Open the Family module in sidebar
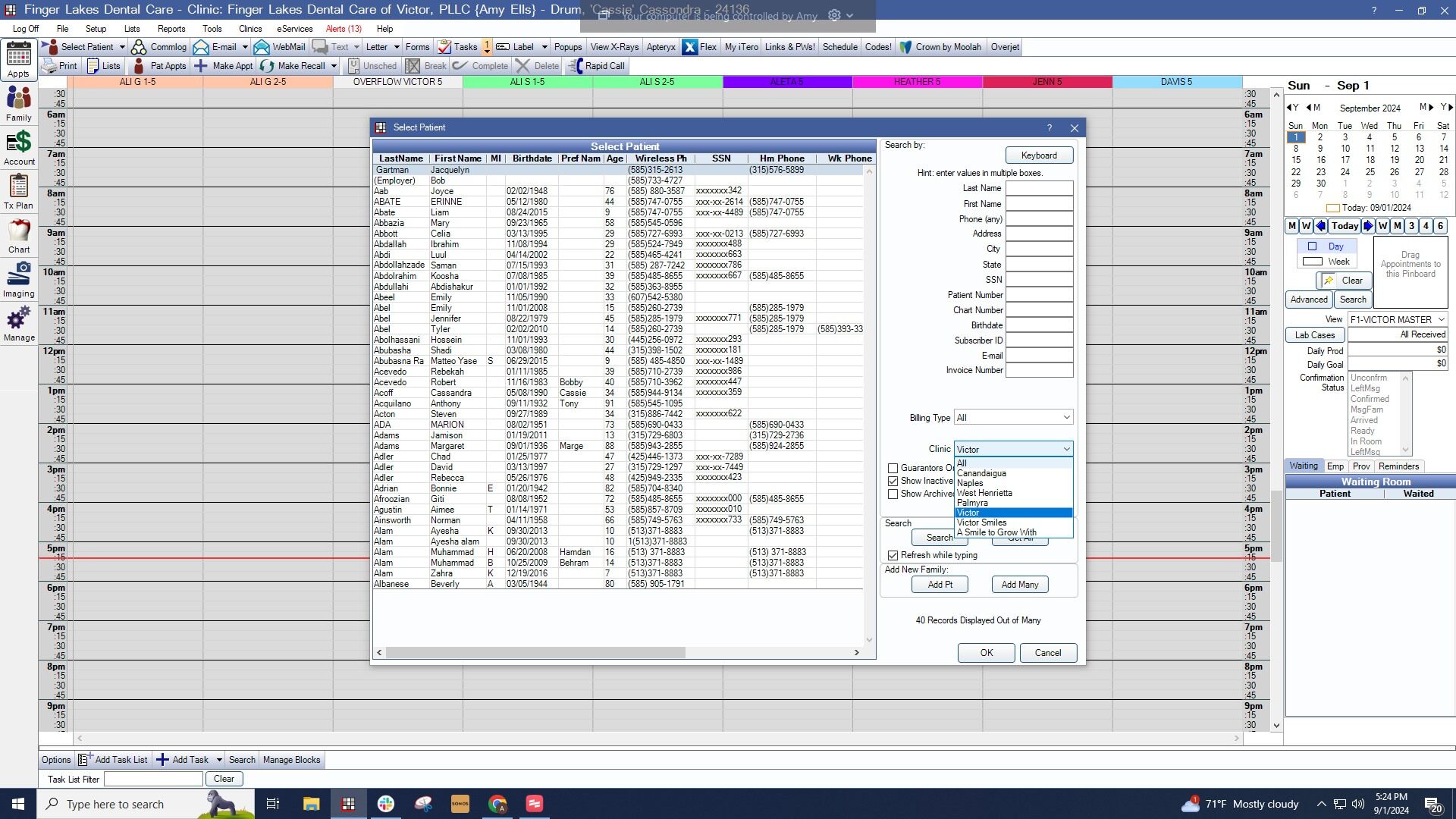Viewport: 1456px width, 819px height. (x=19, y=104)
